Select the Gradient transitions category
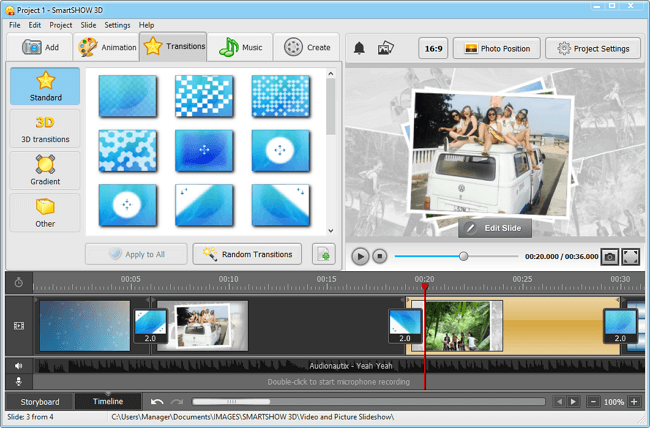This screenshot has height=428, width=650. click(x=45, y=170)
